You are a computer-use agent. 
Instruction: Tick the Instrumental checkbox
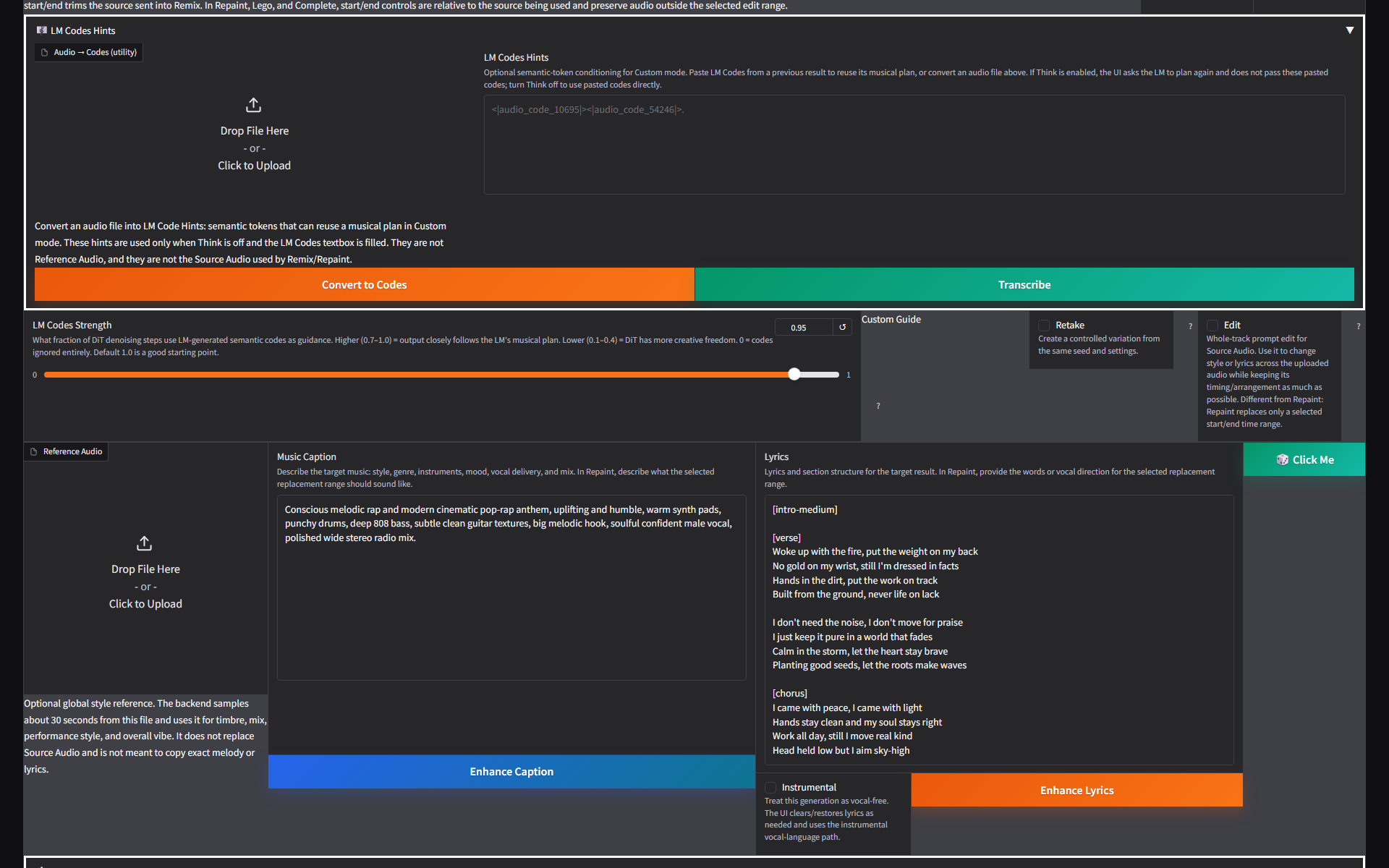coord(770,788)
